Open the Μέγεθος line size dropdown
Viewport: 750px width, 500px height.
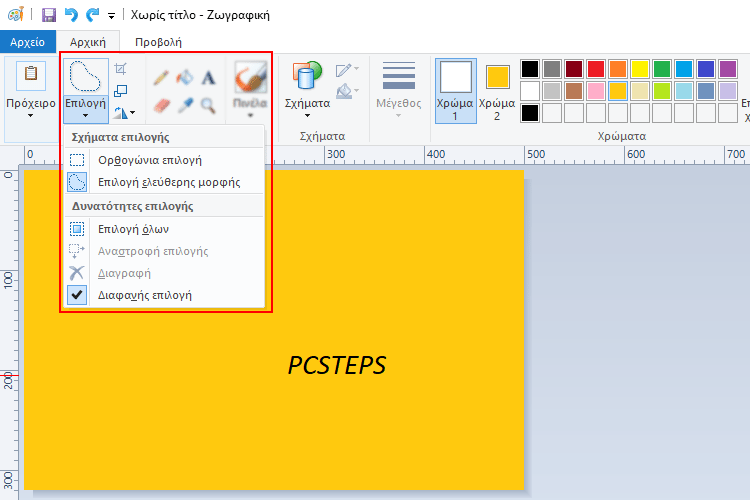398,90
